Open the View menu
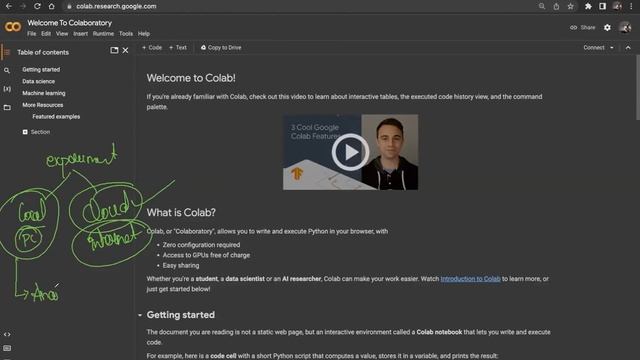This screenshot has height=360, width=640. tap(62, 34)
